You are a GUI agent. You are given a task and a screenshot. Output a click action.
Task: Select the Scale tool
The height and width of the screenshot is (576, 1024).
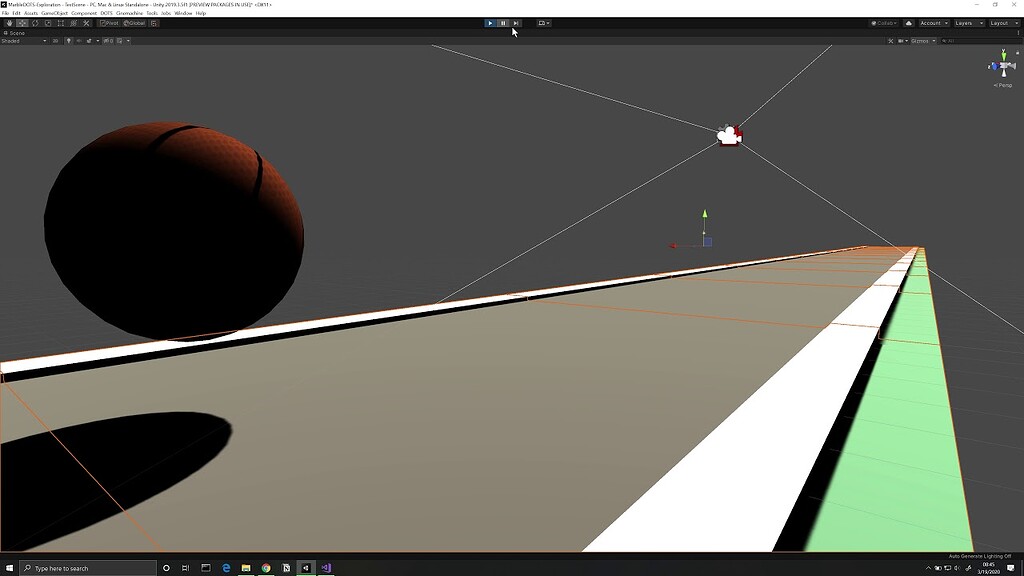coord(48,22)
